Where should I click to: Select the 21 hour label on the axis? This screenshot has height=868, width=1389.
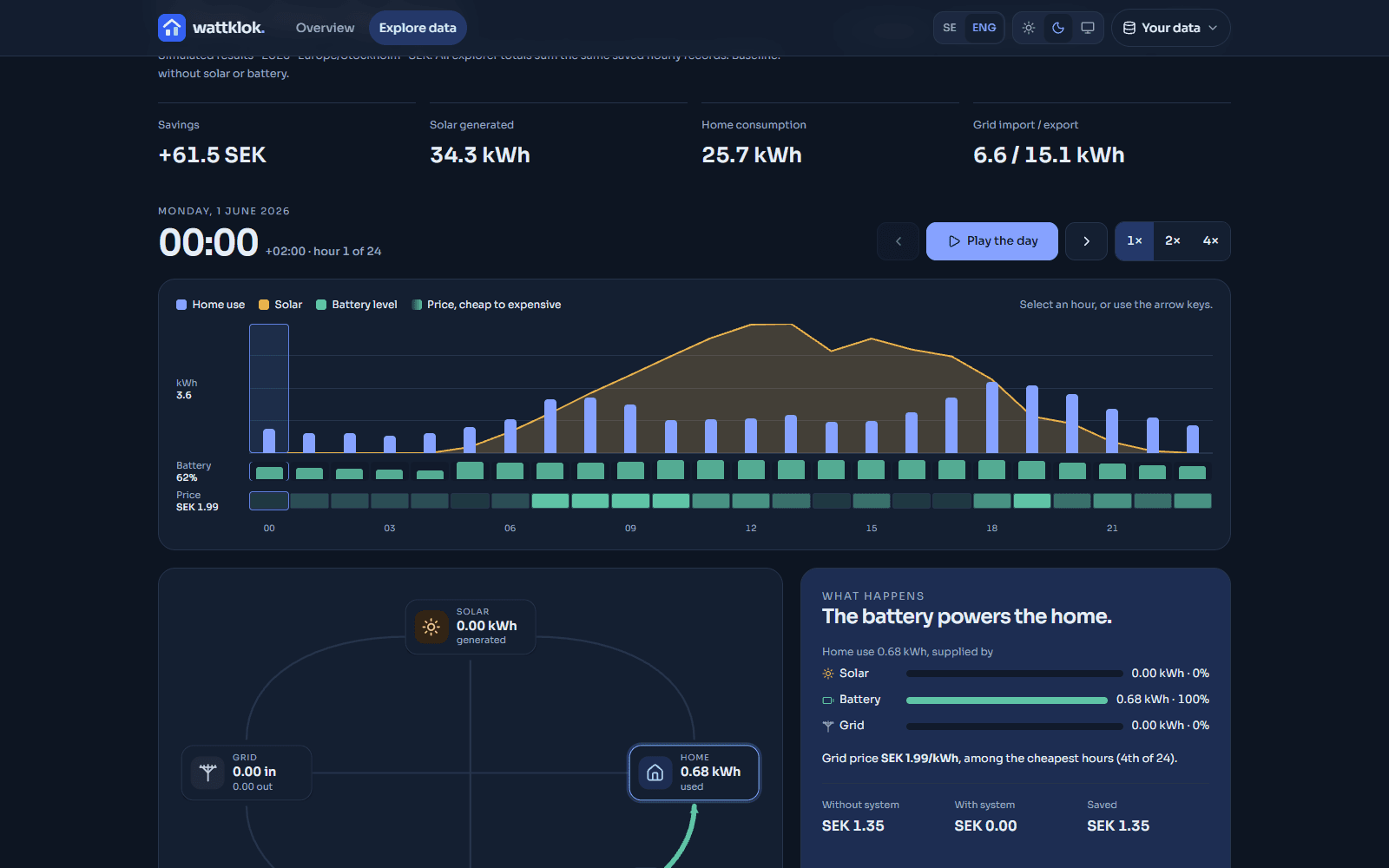1112,528
